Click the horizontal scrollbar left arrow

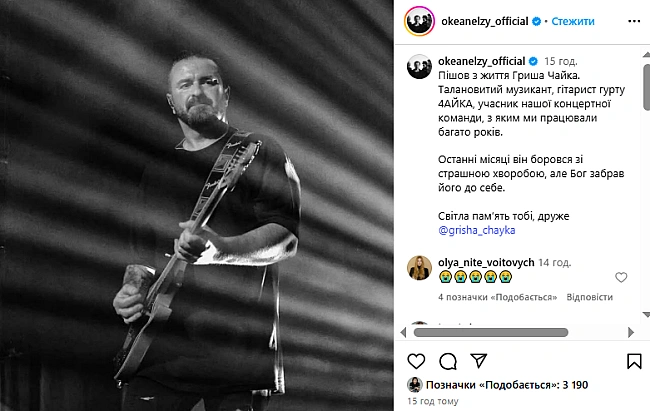[403, 332]
